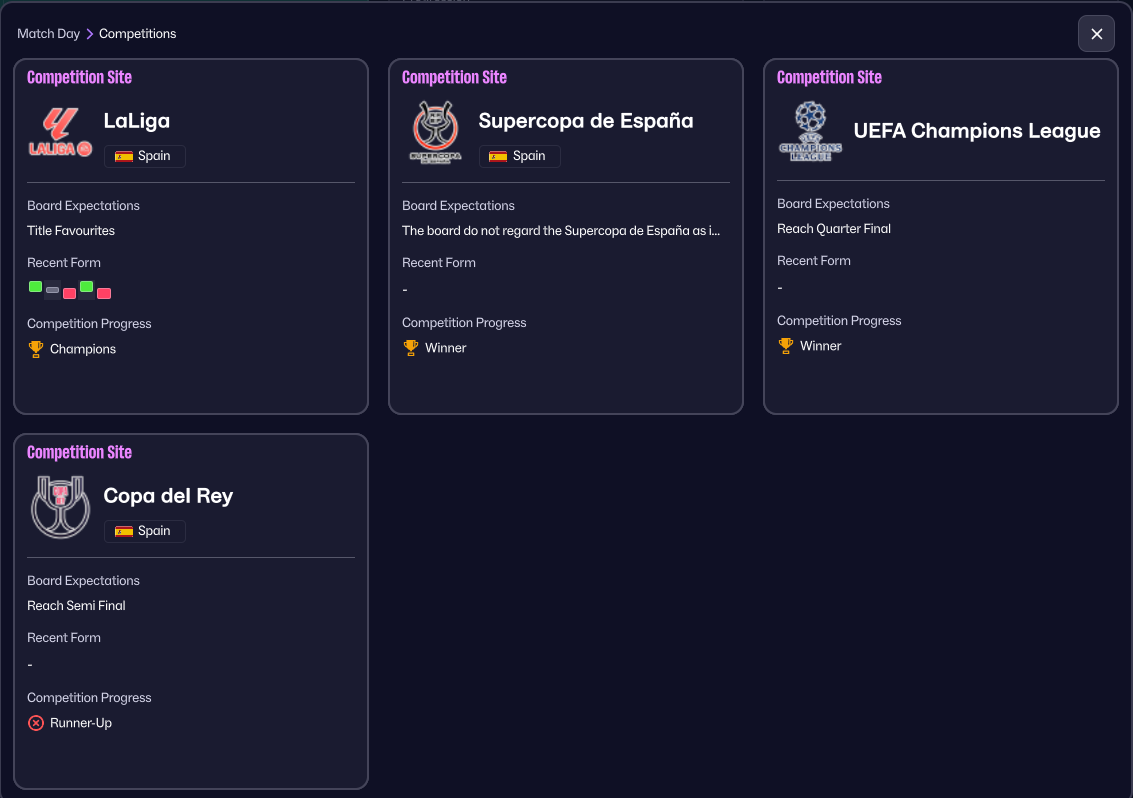Screen dimensions: 1133x798
Task: Click the truncated Supercopa board expectations text
Action: point(560,231)
